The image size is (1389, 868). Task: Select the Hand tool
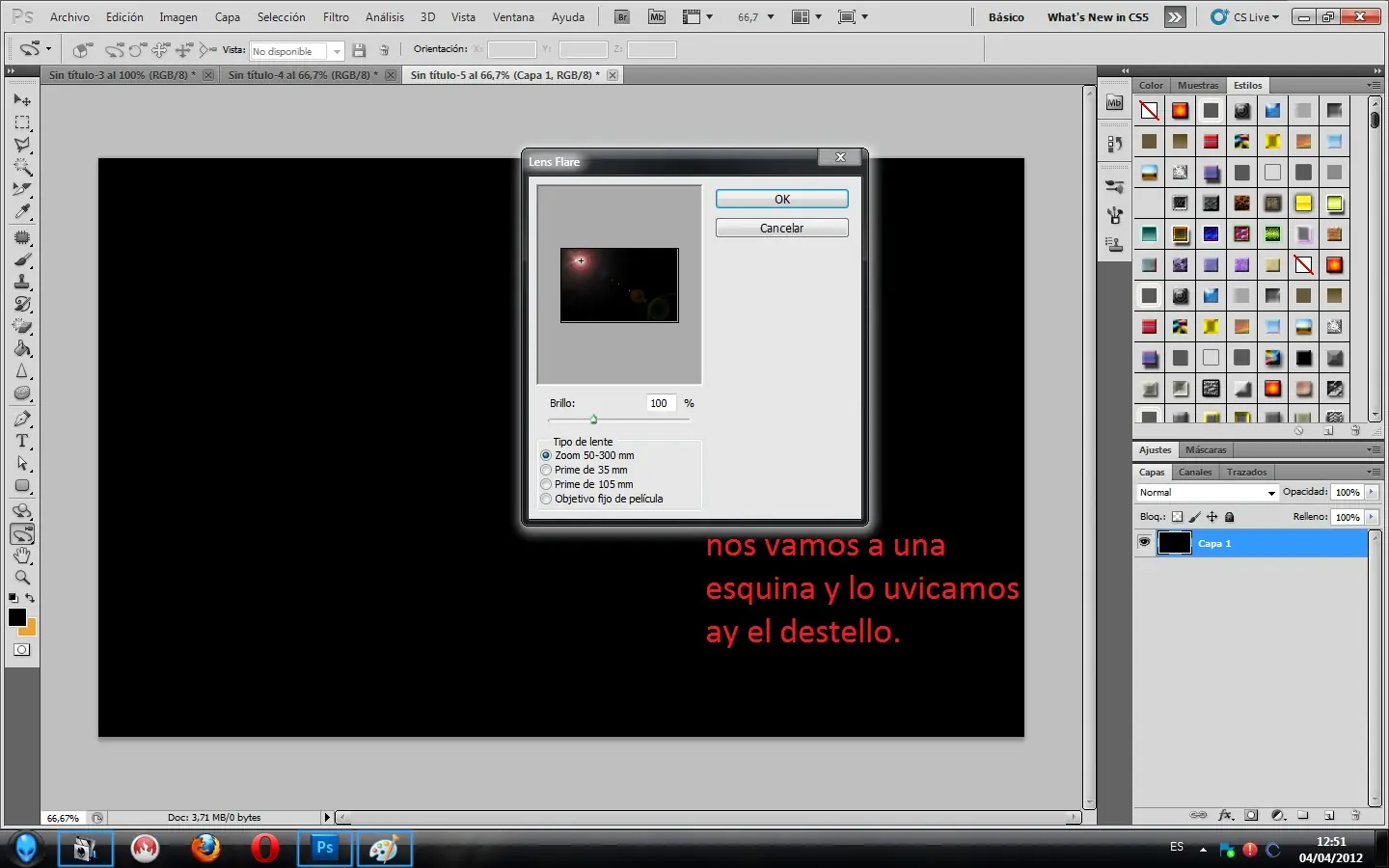22,556
